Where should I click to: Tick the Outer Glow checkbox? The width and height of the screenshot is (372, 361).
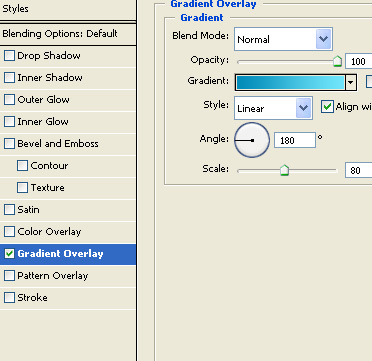click(9, 100)
